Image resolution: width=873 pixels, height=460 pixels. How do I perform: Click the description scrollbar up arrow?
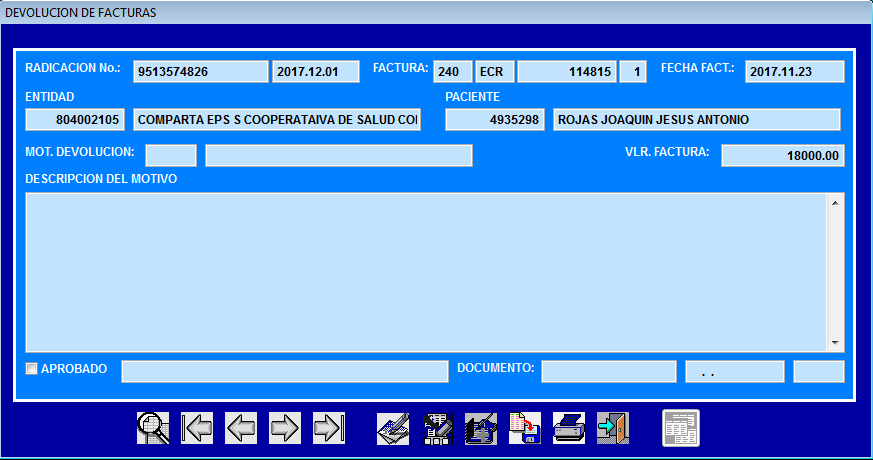tap(835, 203)
